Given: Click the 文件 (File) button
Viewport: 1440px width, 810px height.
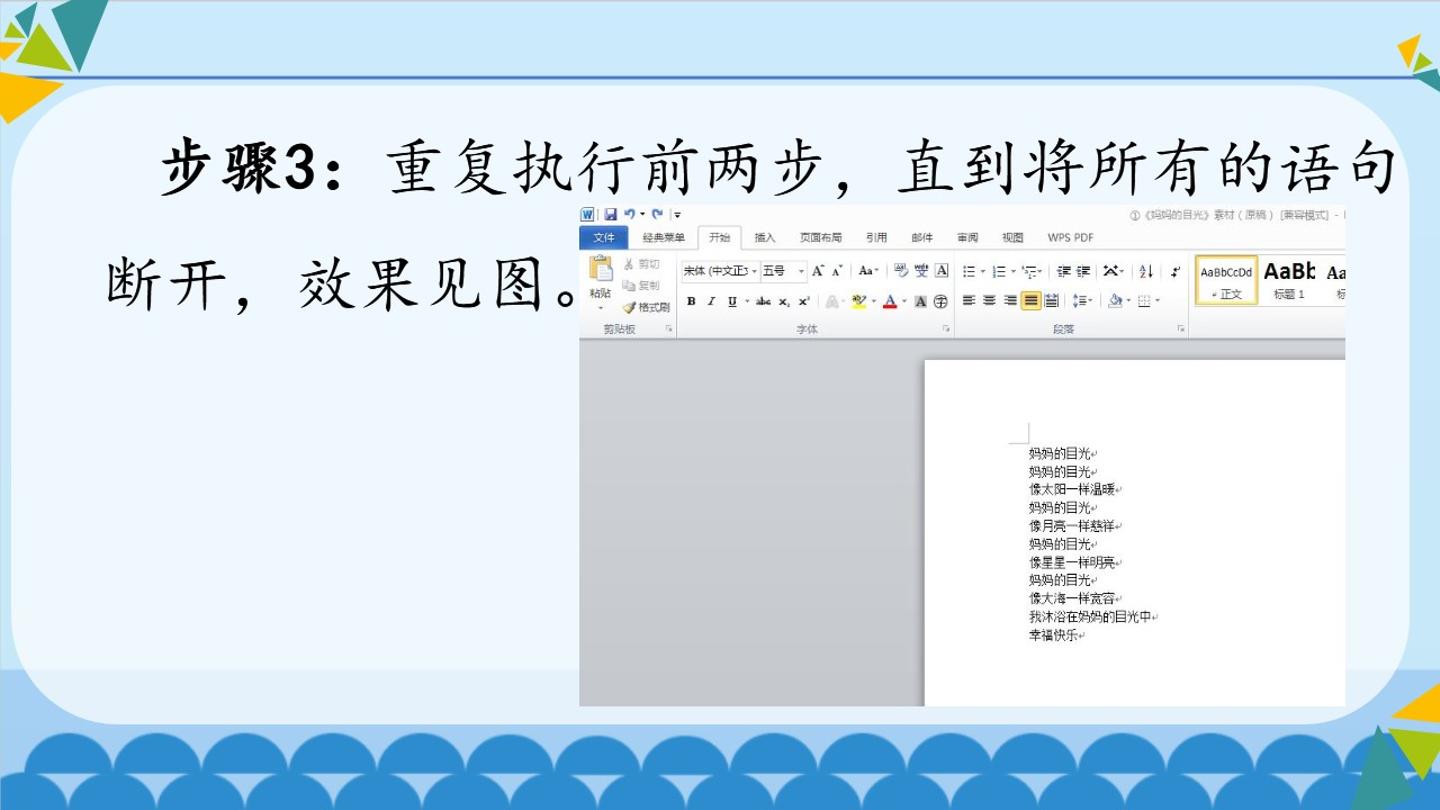Looking at the screenshot, I should 604,238.
